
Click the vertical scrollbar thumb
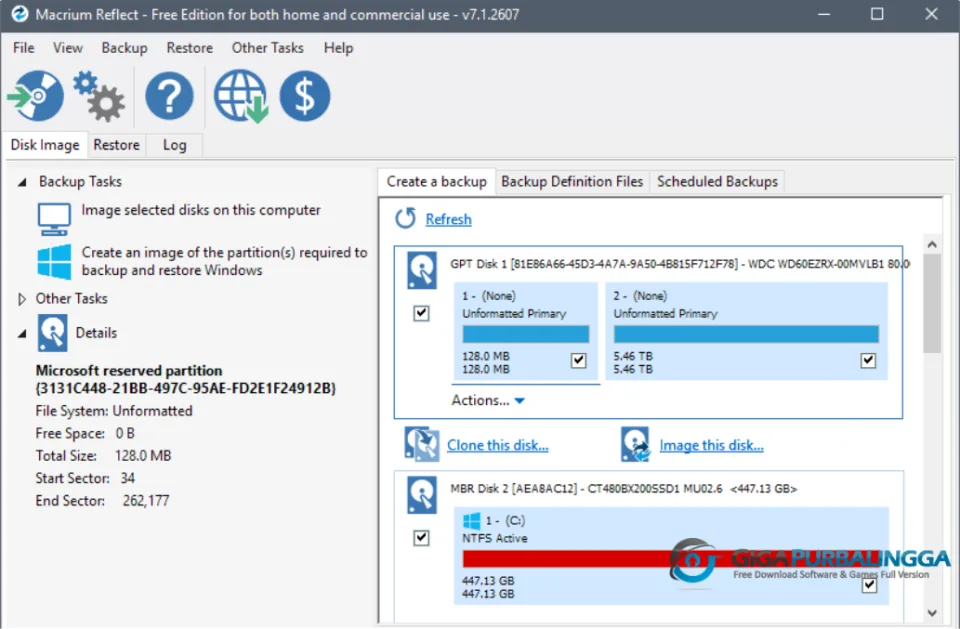pos(932,304)
